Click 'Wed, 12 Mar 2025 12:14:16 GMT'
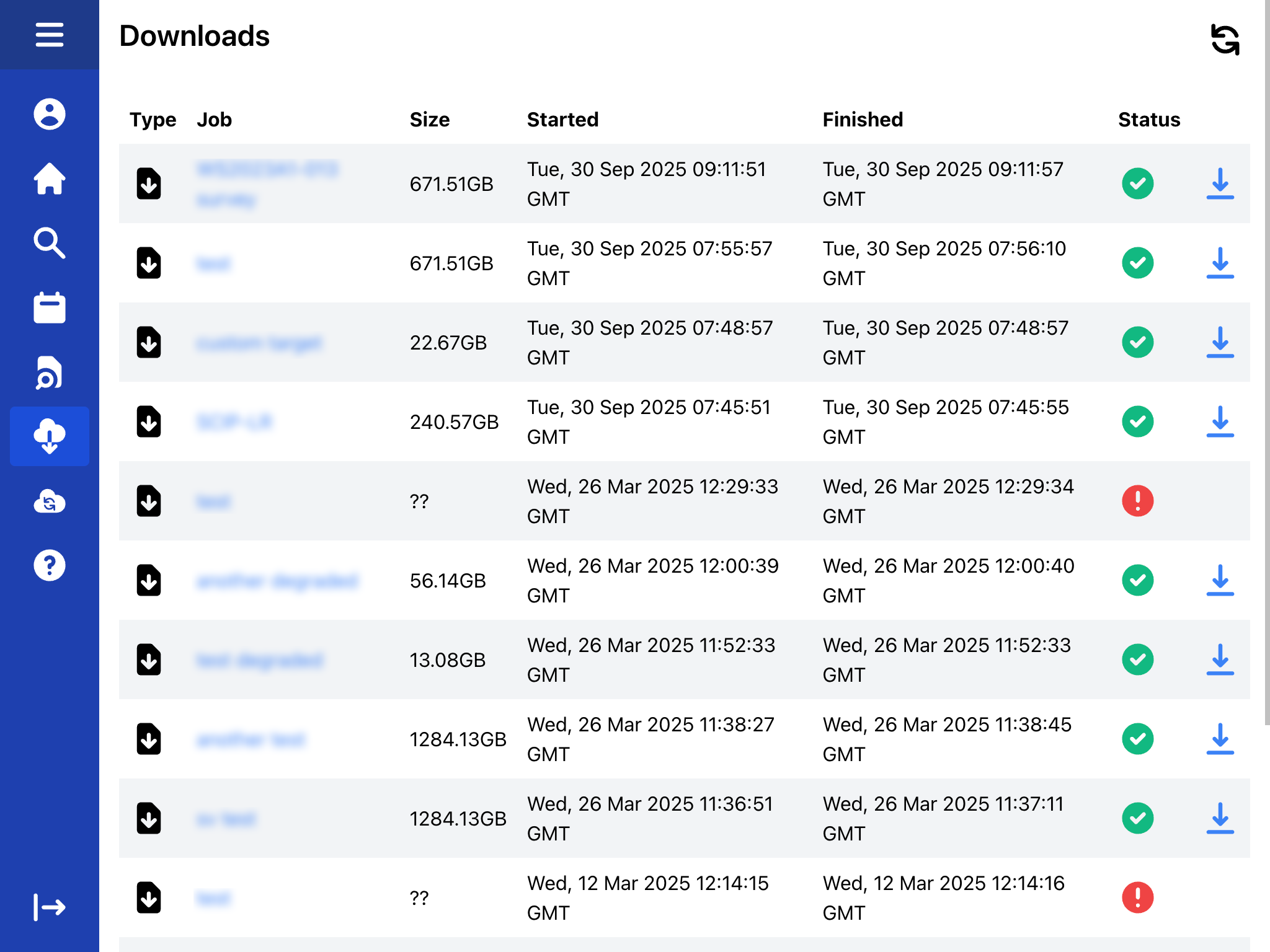Image resolution: width=1270 pixels, height=952 pixels. tap(943, 898)
